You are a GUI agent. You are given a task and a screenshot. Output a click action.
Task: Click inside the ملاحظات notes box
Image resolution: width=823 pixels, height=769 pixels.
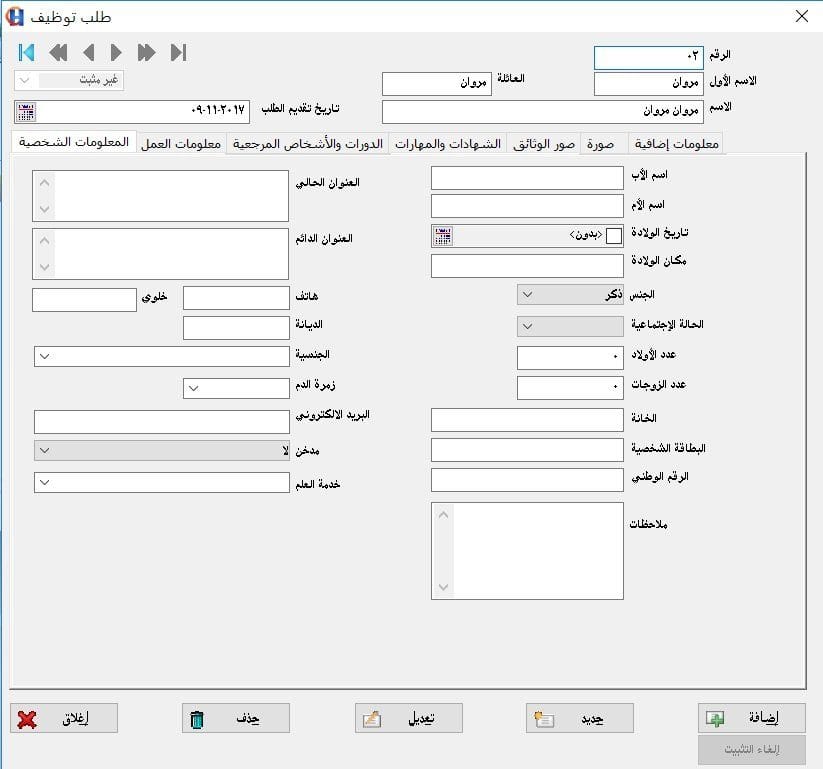tap(527, 551)
